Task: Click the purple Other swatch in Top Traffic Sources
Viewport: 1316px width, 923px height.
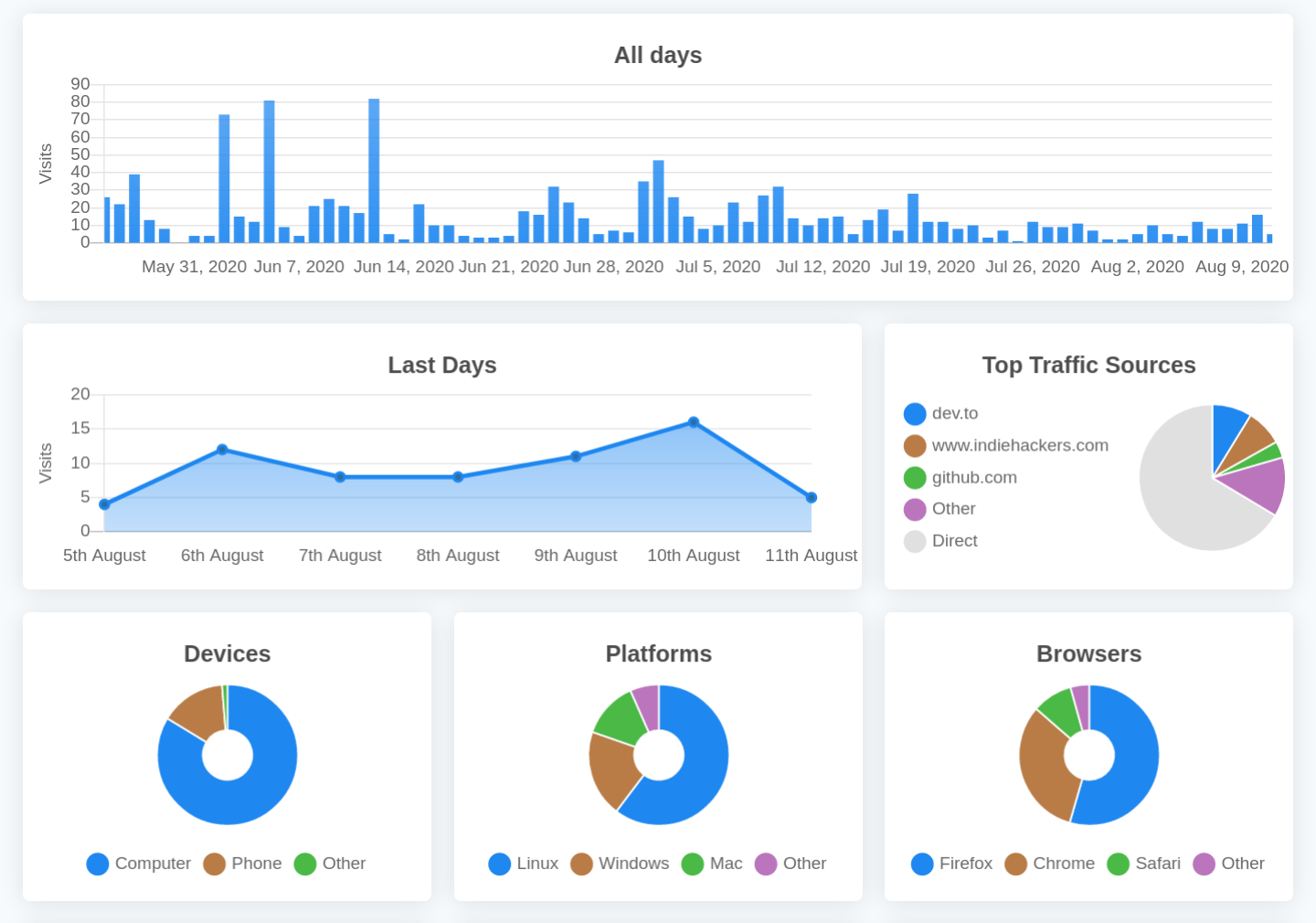Action: tap(915, 509)
